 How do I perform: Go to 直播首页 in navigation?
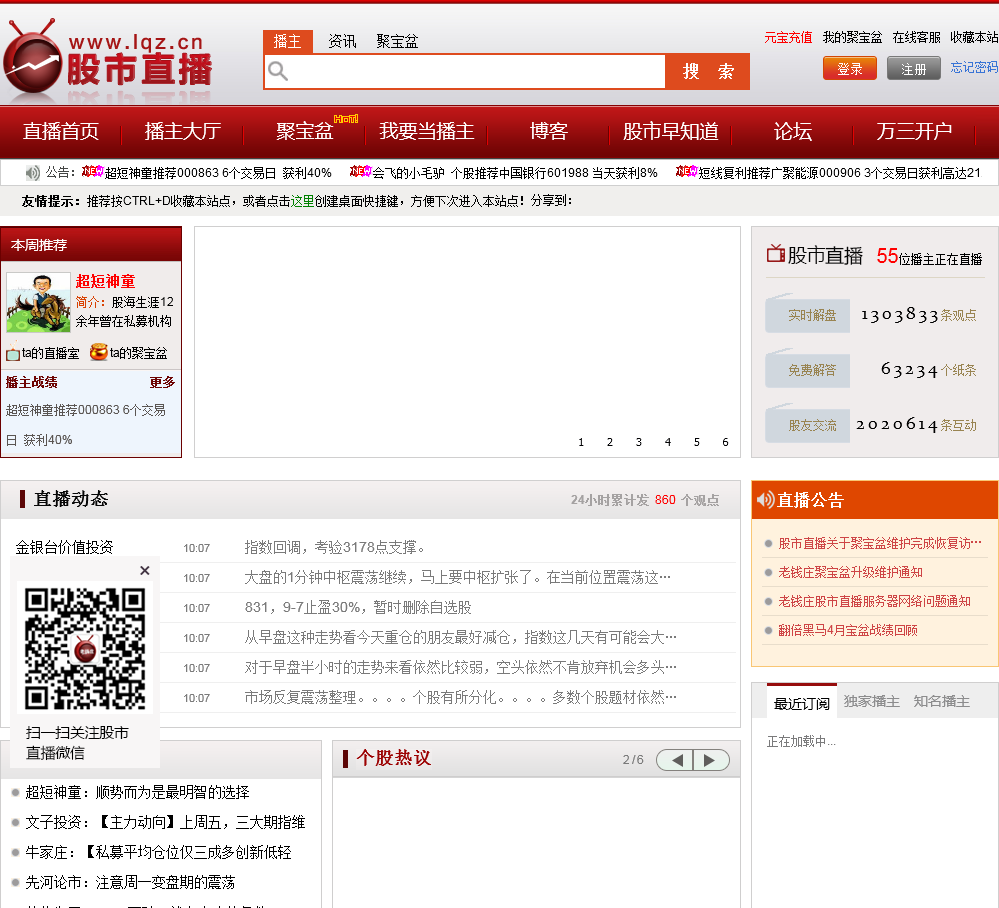(61, 131)
